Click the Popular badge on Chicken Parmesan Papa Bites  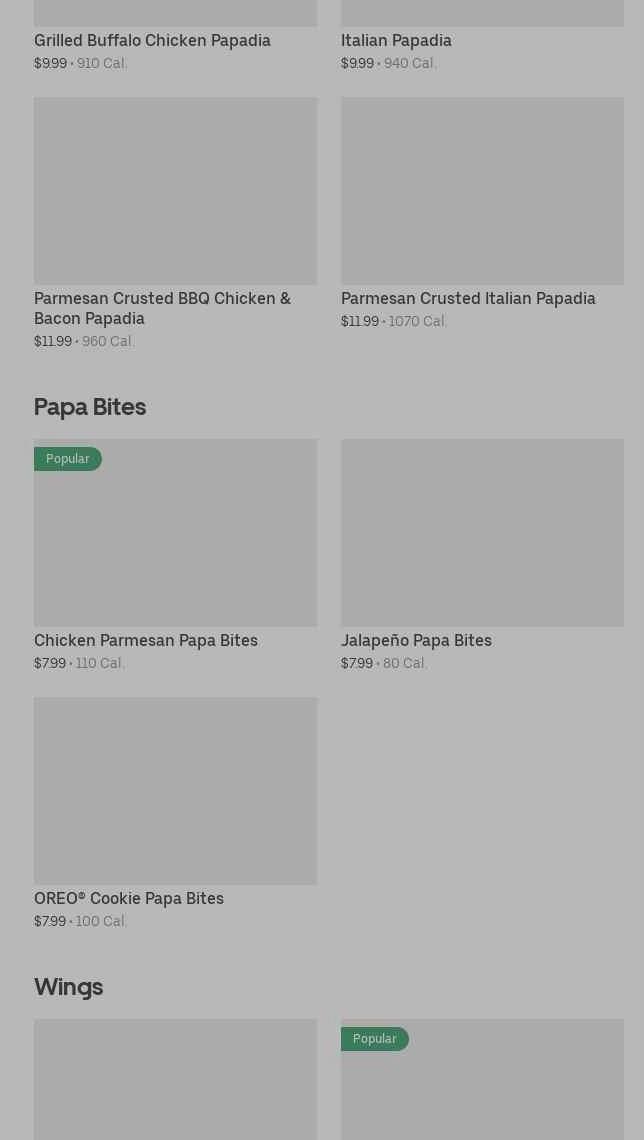click(68, 459)
